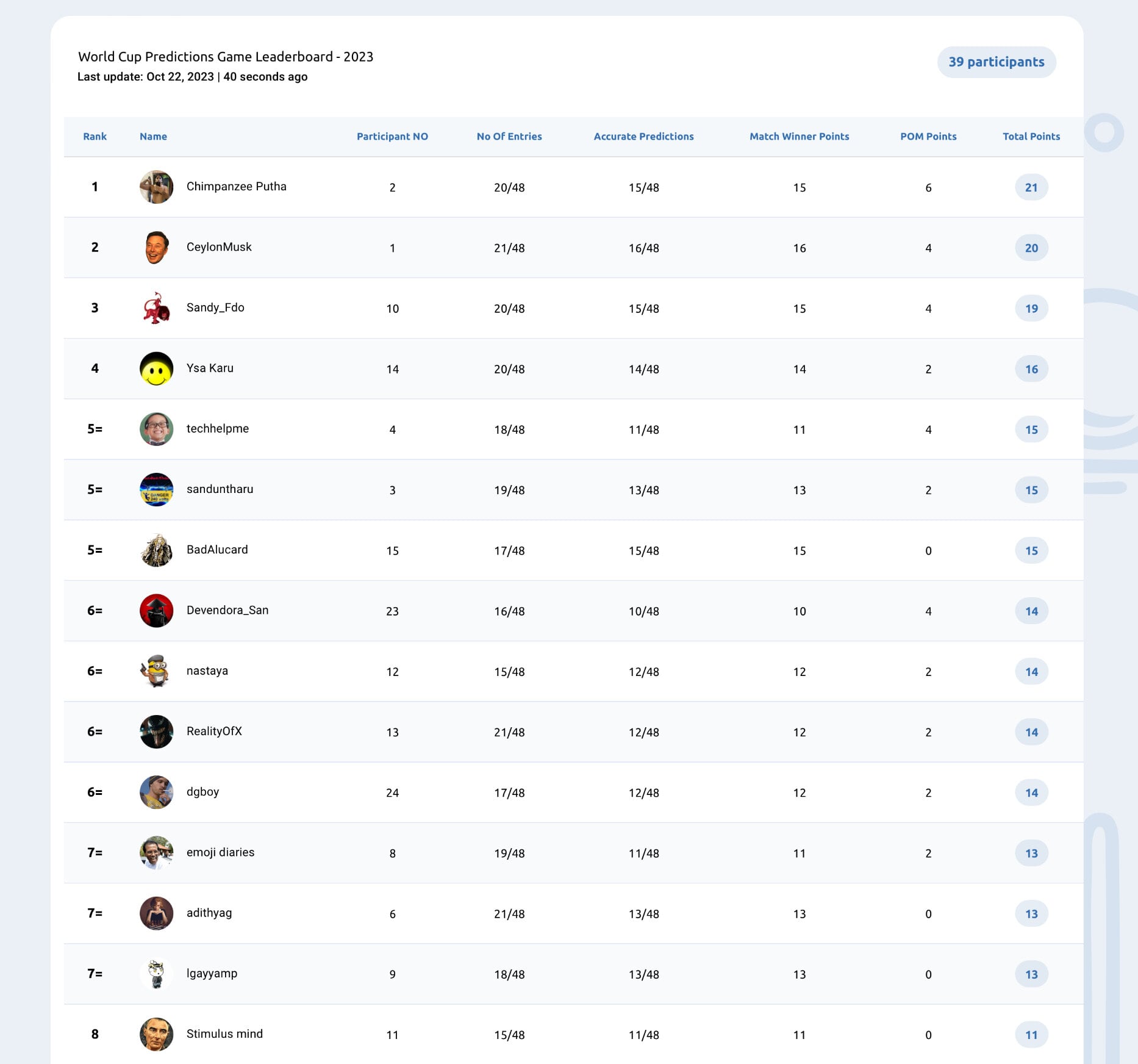The image size is (1138, 1064).
Task: Select the red Sandy_Fdo avatar
Action: (156, 307)
